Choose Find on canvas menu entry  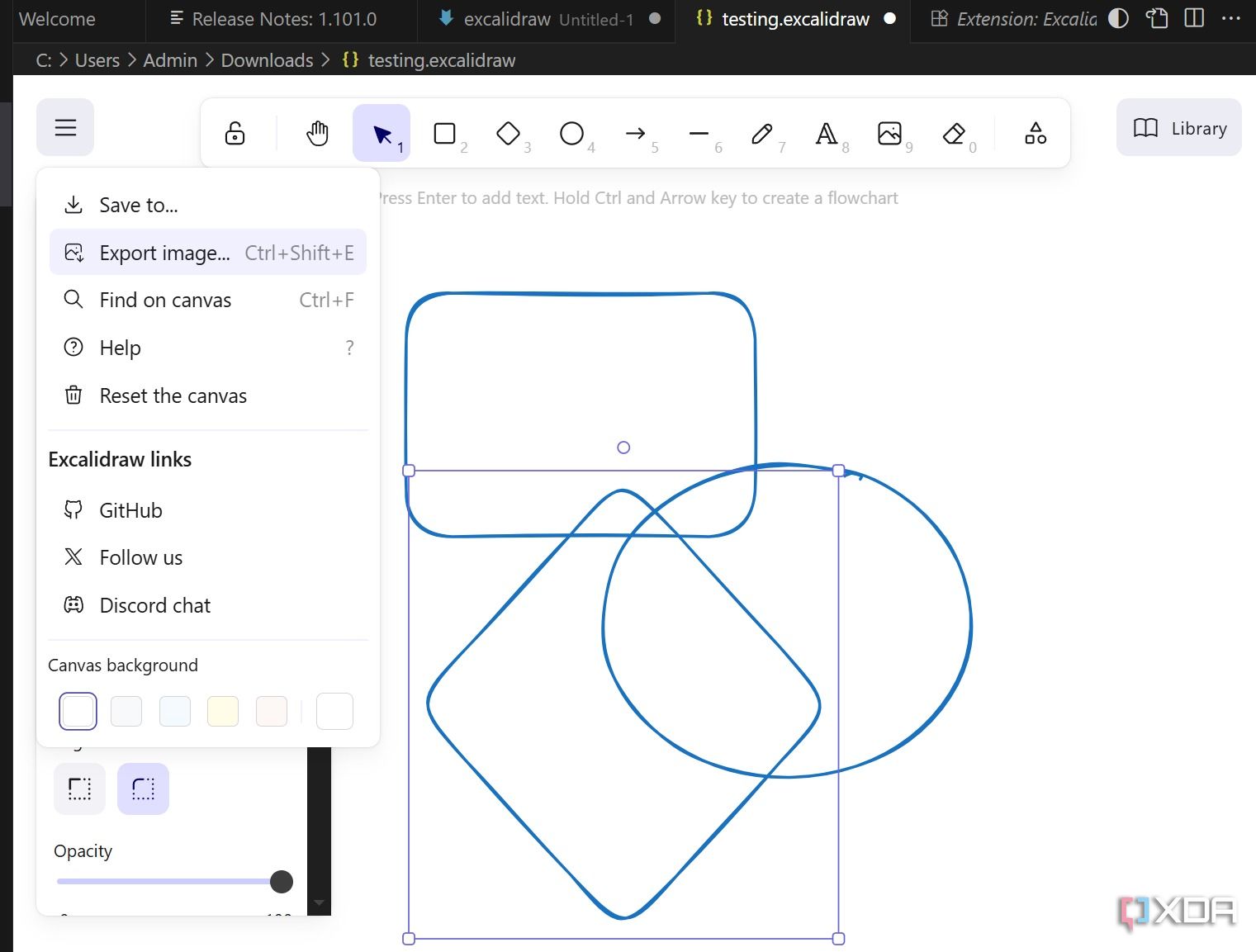[208, 300]
